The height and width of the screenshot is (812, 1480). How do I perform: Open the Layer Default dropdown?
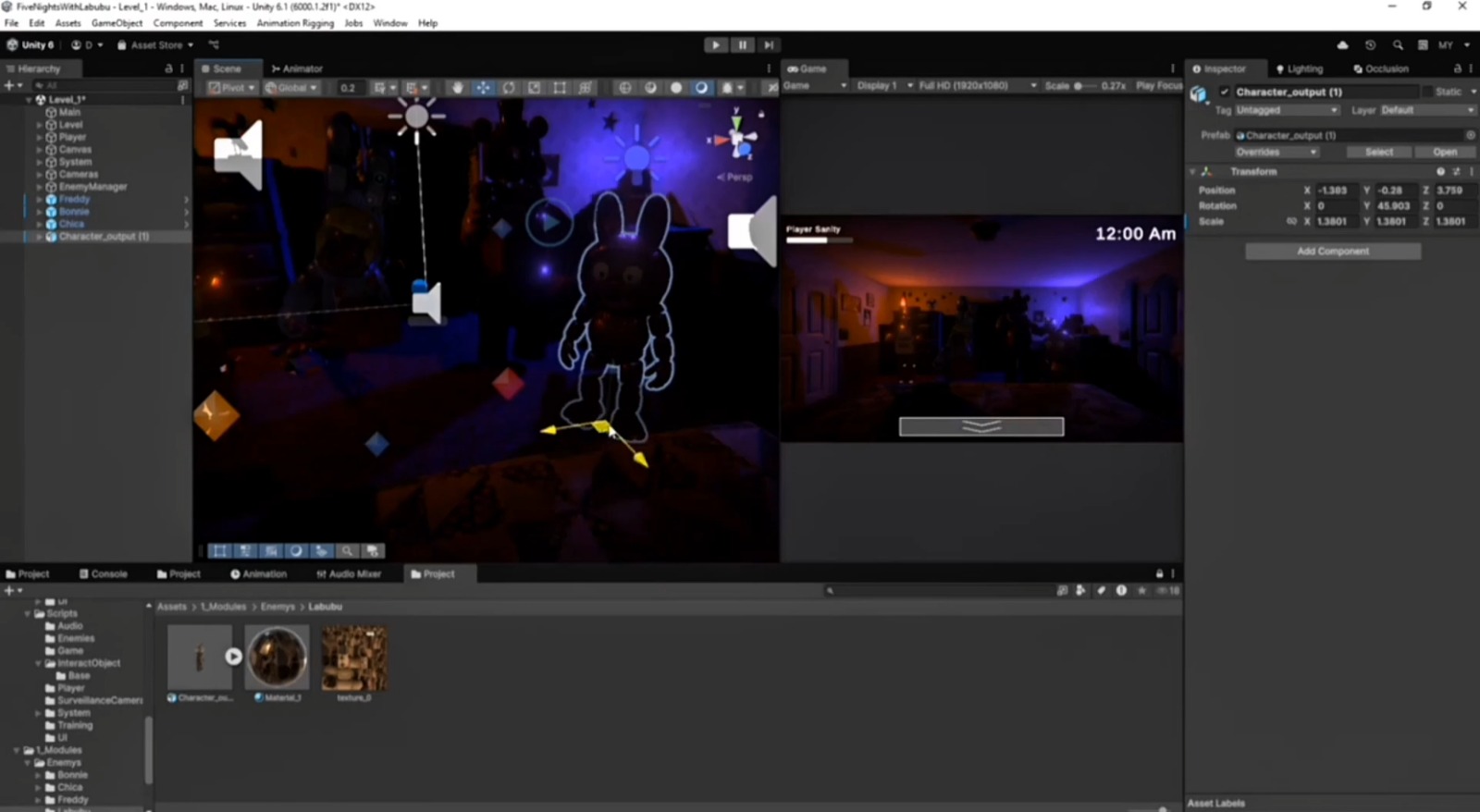1427,110
